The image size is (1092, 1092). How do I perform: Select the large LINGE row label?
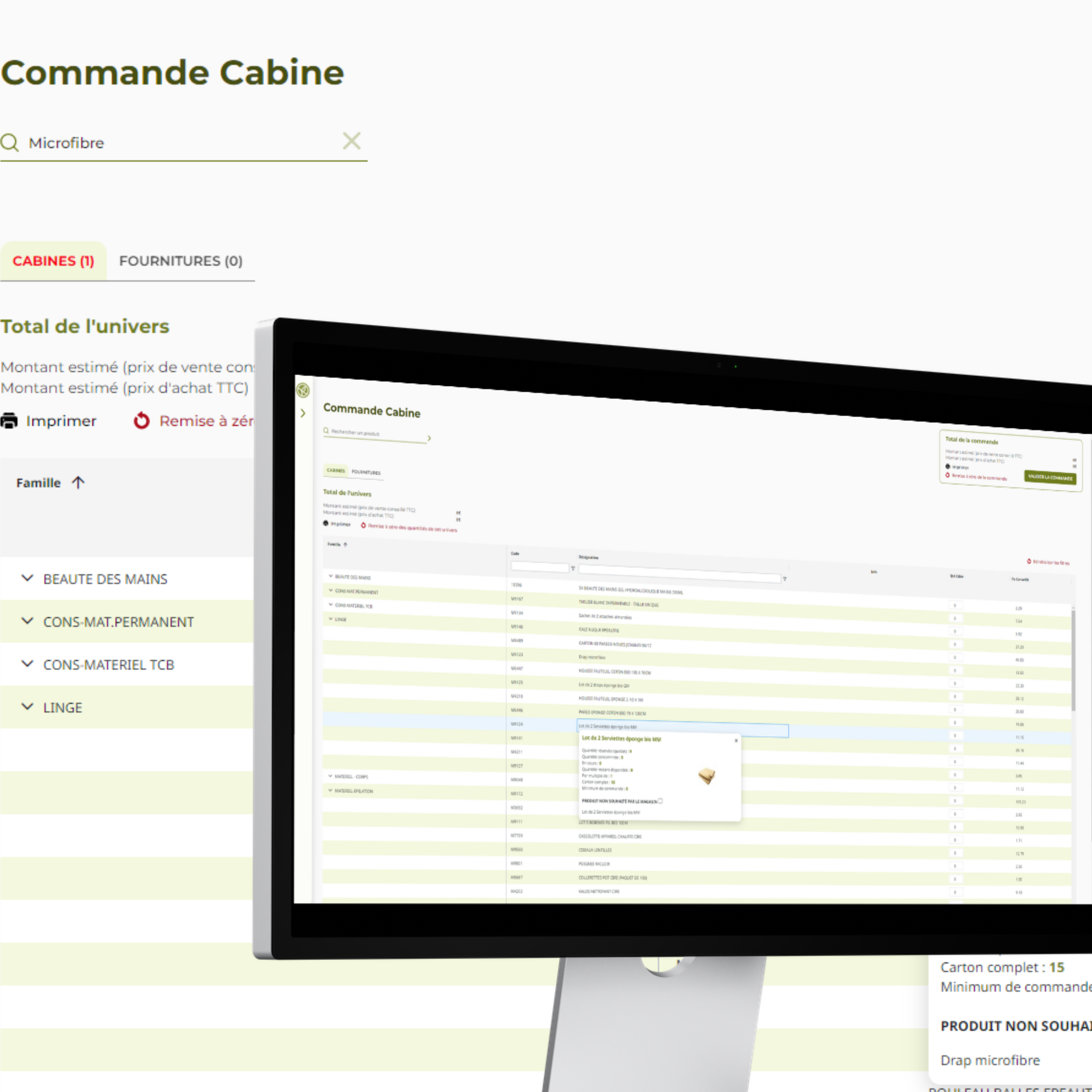point(63,708)
